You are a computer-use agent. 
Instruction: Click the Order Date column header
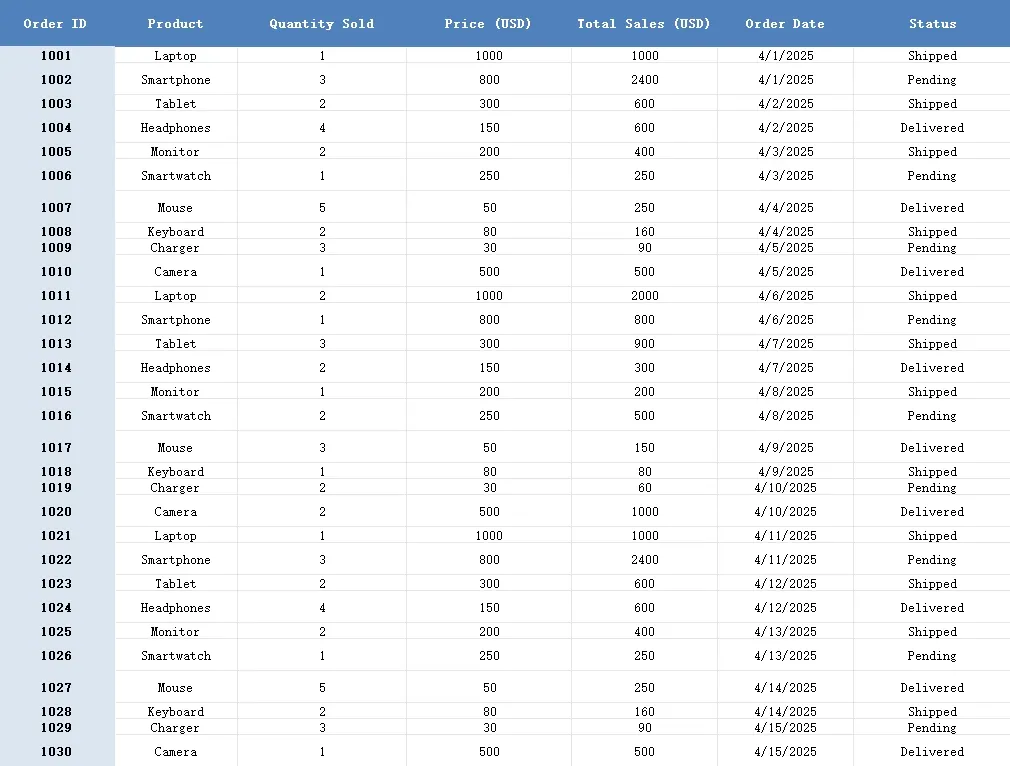click(785, 23)
